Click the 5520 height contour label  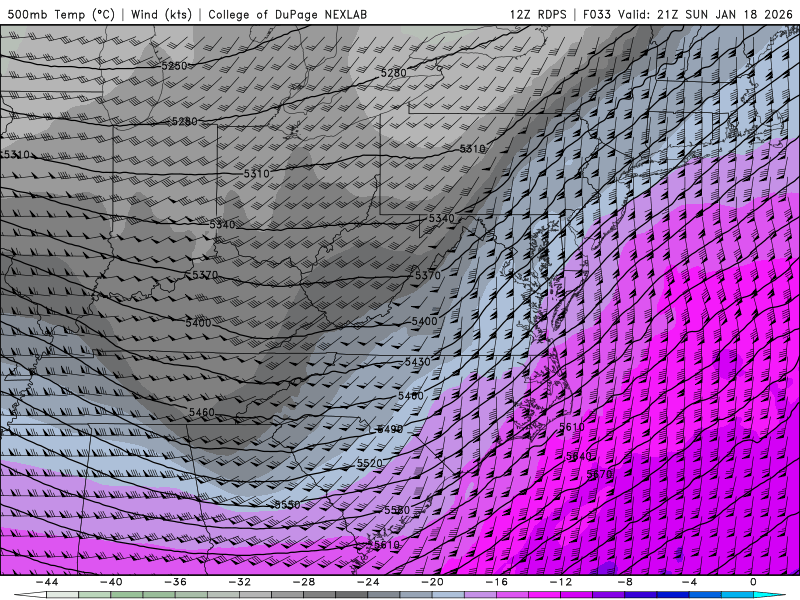369,463
